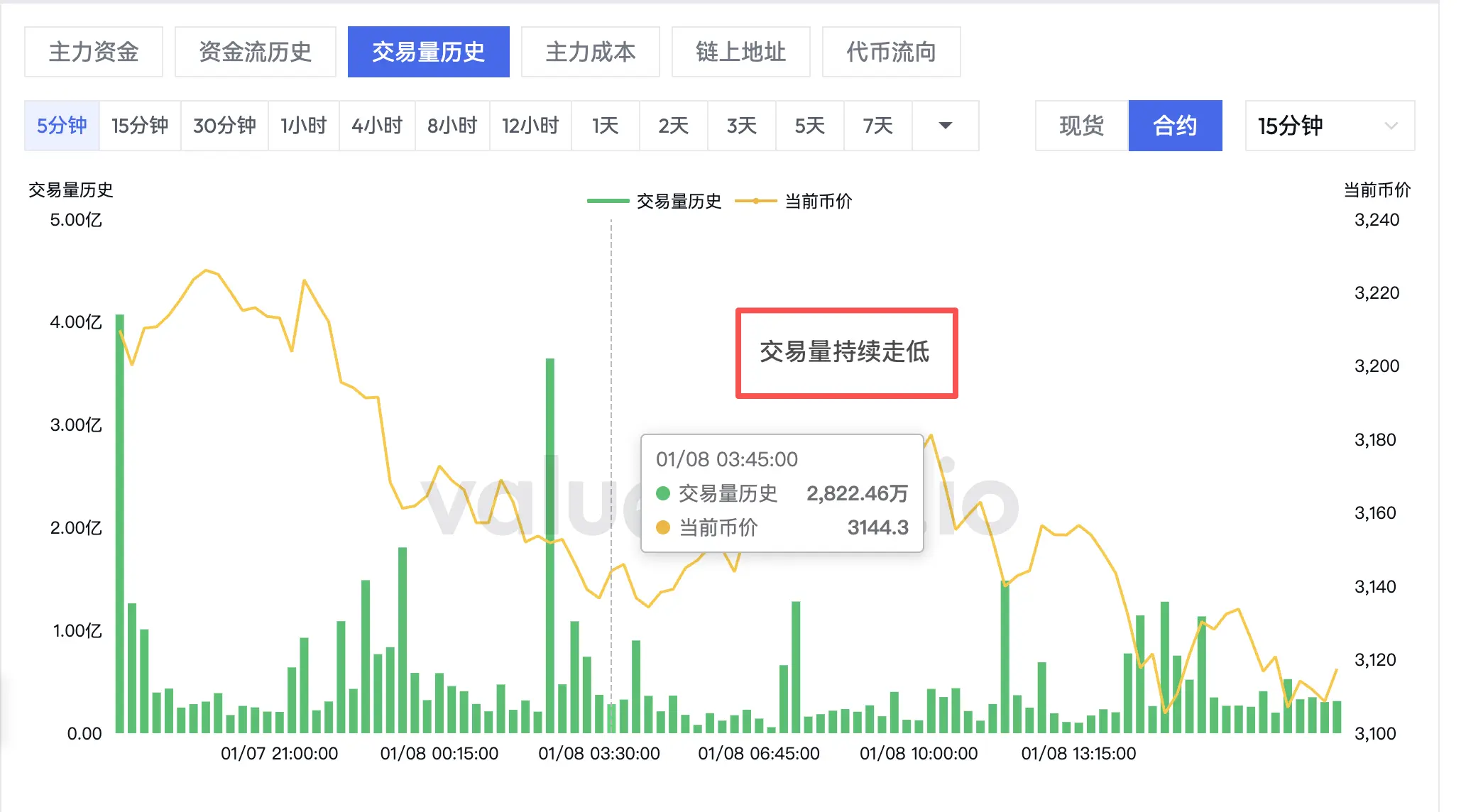
Task: Switch to 现货 market type
Action: pos(1081,126)
